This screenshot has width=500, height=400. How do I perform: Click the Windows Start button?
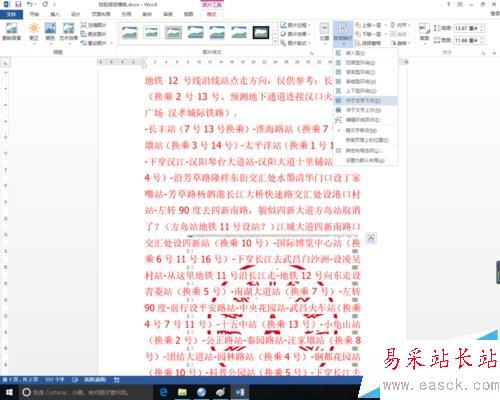(9, 392)
